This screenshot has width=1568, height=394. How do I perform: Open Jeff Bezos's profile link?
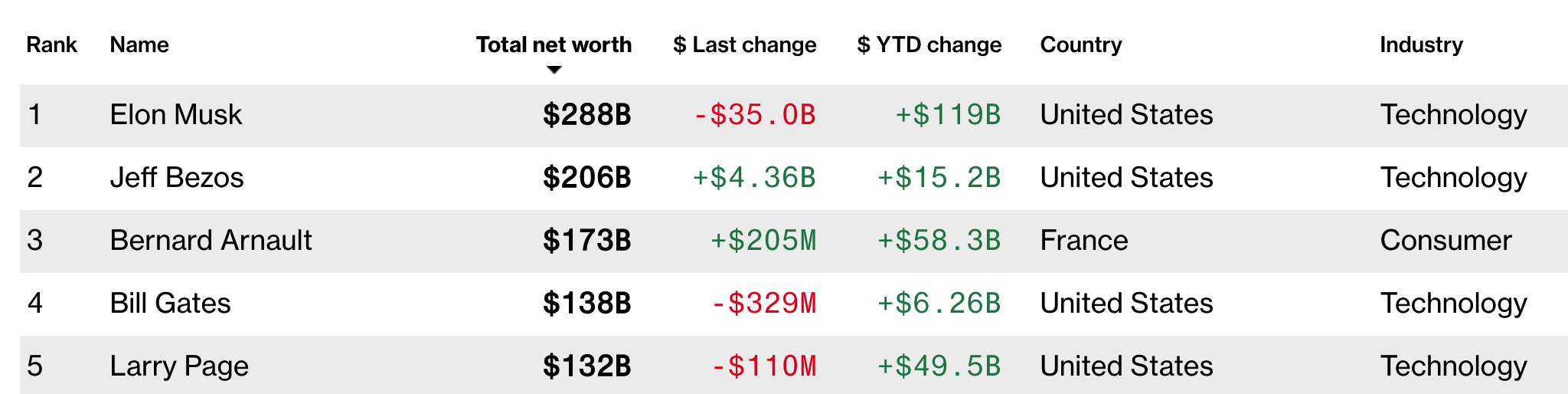[176, 178]
